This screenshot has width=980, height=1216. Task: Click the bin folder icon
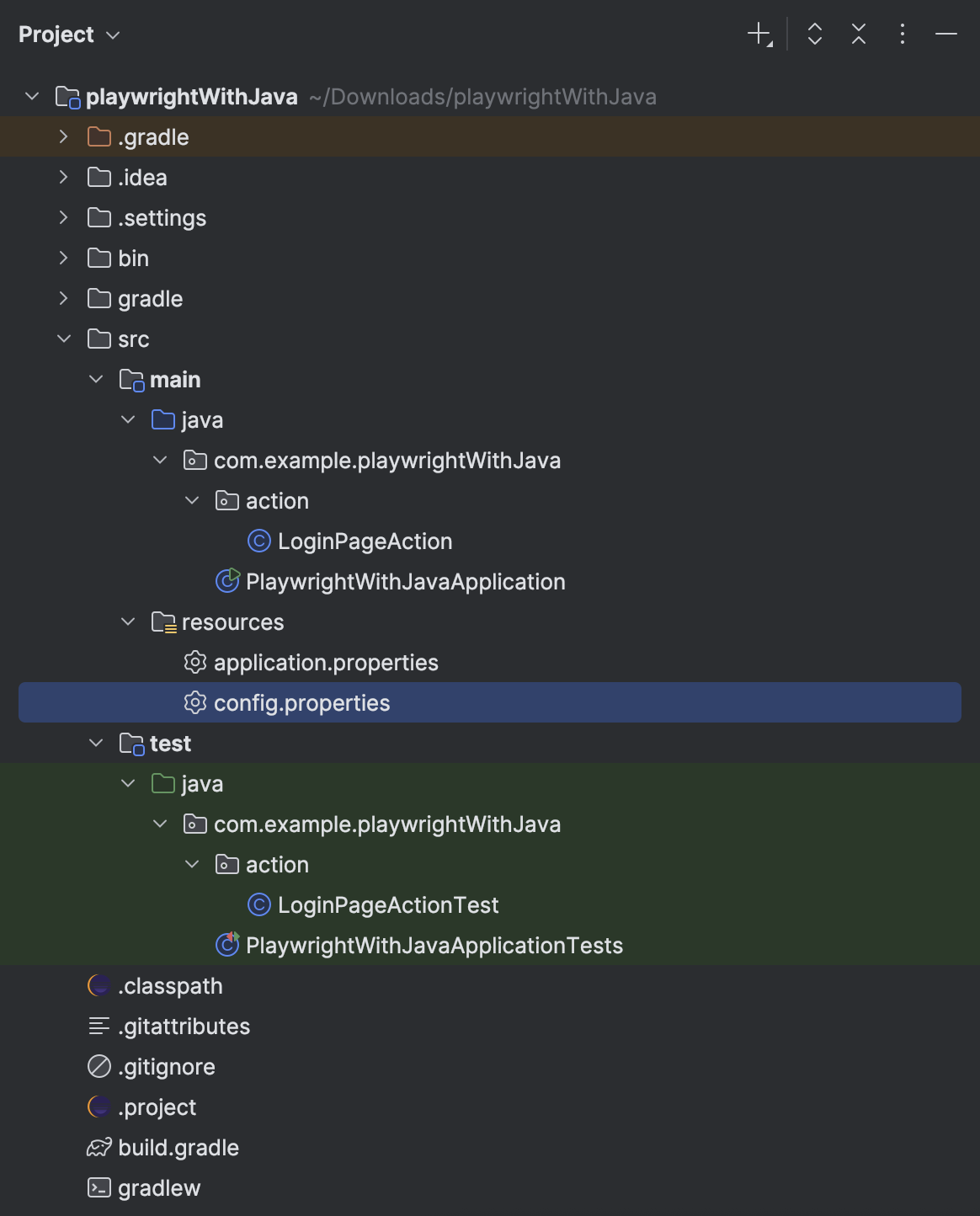99,259
